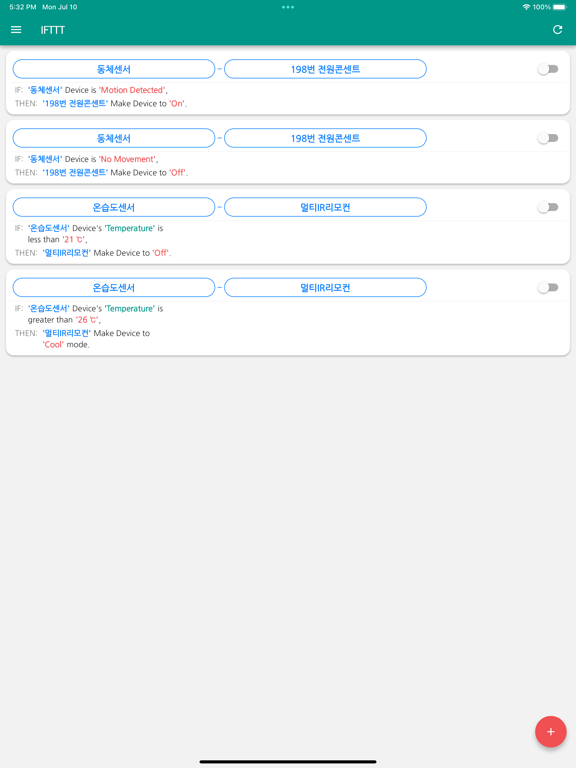
Task: Click the 'No Movement' condition text
Action: point(127,159)
